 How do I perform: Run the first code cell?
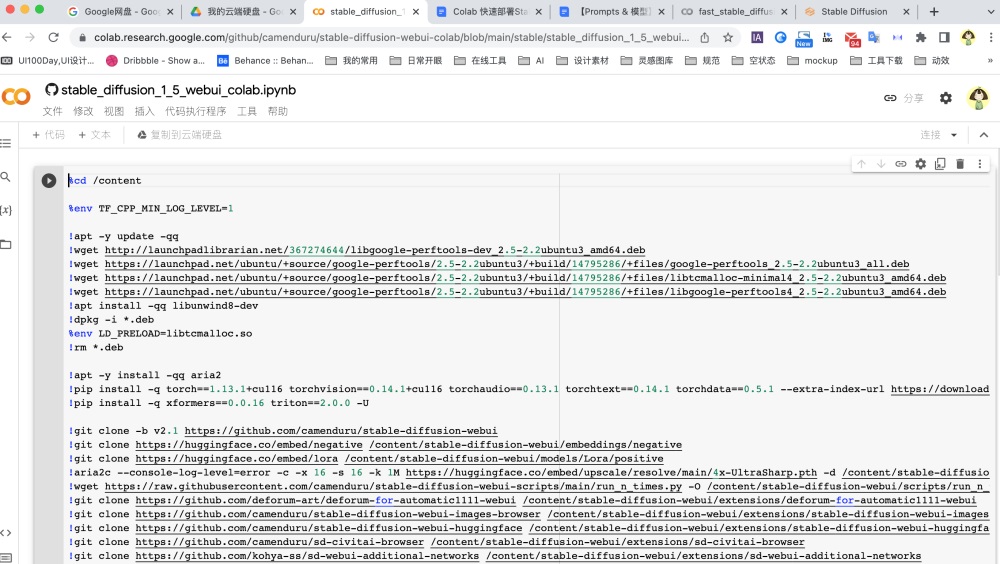click(x=49, y=181)
